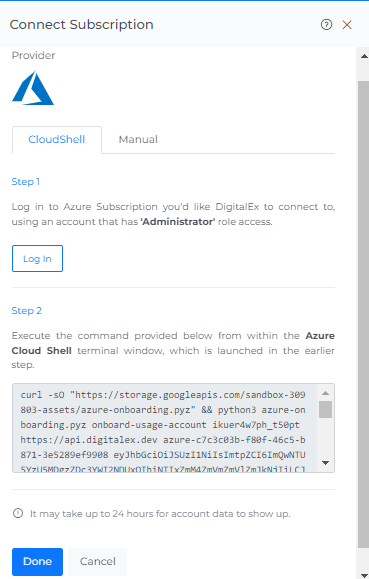This screenshot has width=369, height=579.
Task: Confirm with the Done button
Action: [37, 561]
